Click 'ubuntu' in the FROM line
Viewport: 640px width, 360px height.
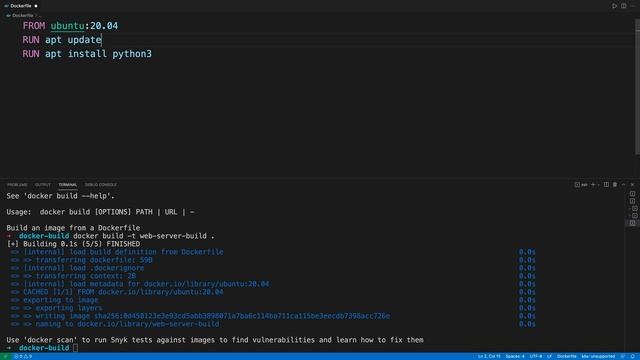coord(67,26)
